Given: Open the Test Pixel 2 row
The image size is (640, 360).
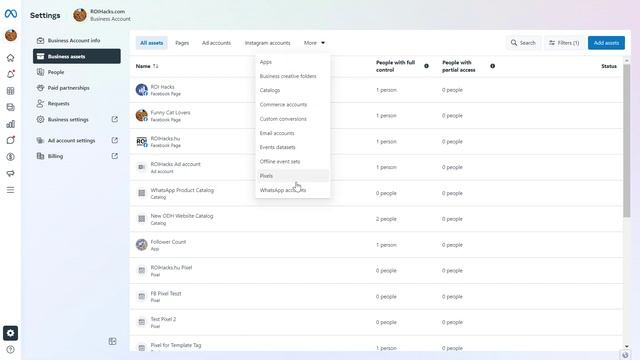Looking at the screenshot, I should (x=376, y=322).
